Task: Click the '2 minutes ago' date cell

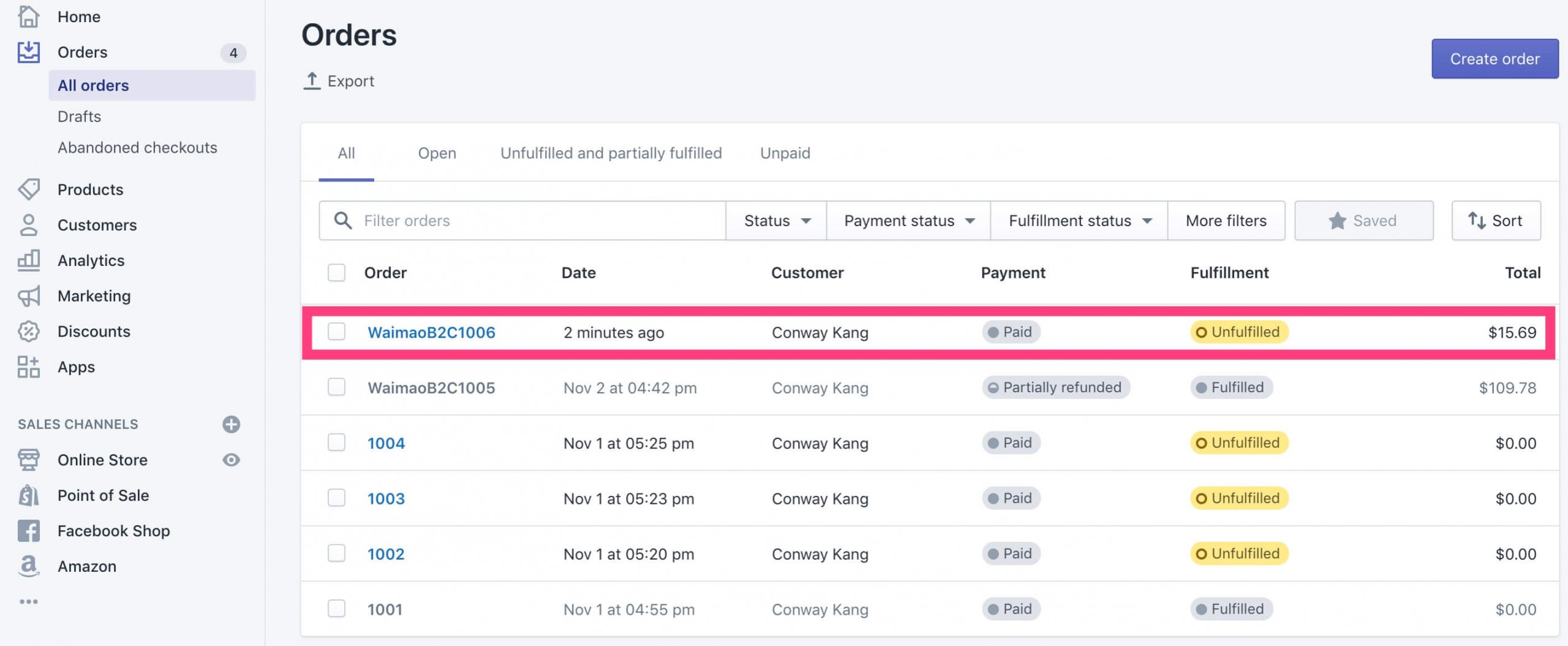Action: pyautogui.click(x=613, y=332)
